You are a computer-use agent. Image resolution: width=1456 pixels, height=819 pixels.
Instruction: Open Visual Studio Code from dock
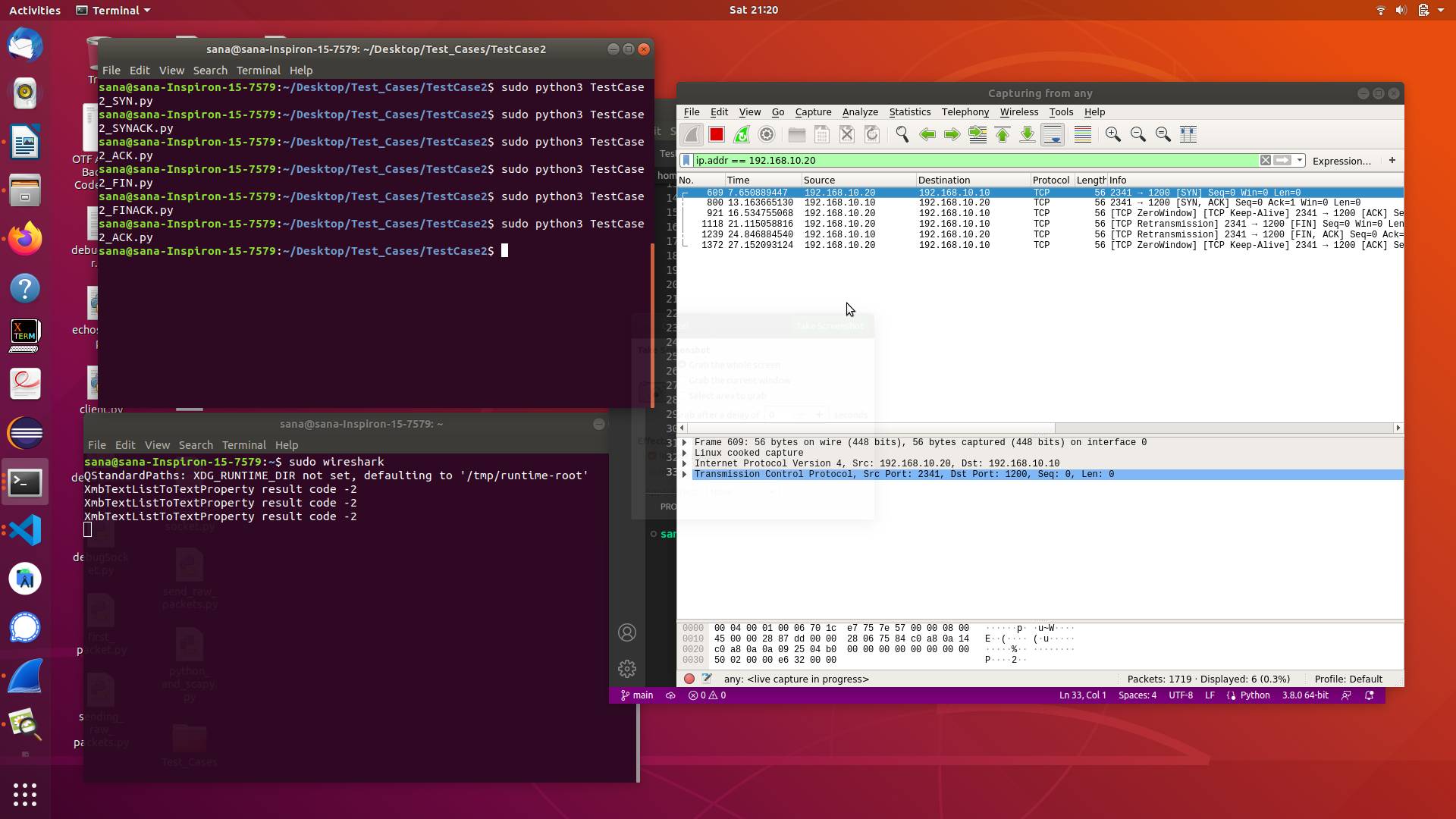click(x=25, y=530)
